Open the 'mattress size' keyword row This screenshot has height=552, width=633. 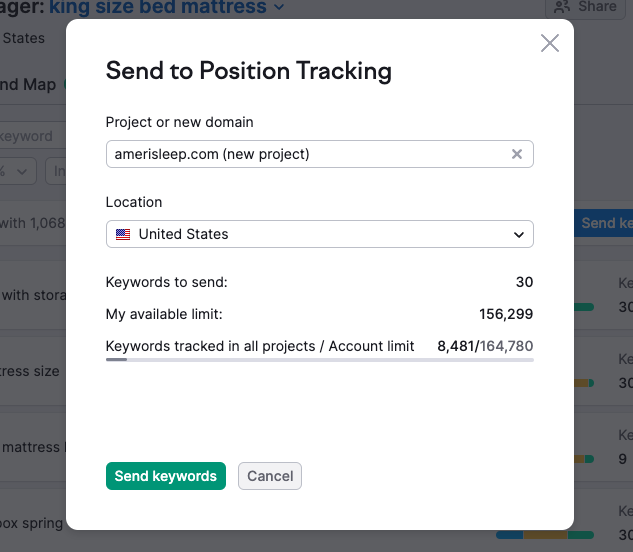tap(30, 371)
